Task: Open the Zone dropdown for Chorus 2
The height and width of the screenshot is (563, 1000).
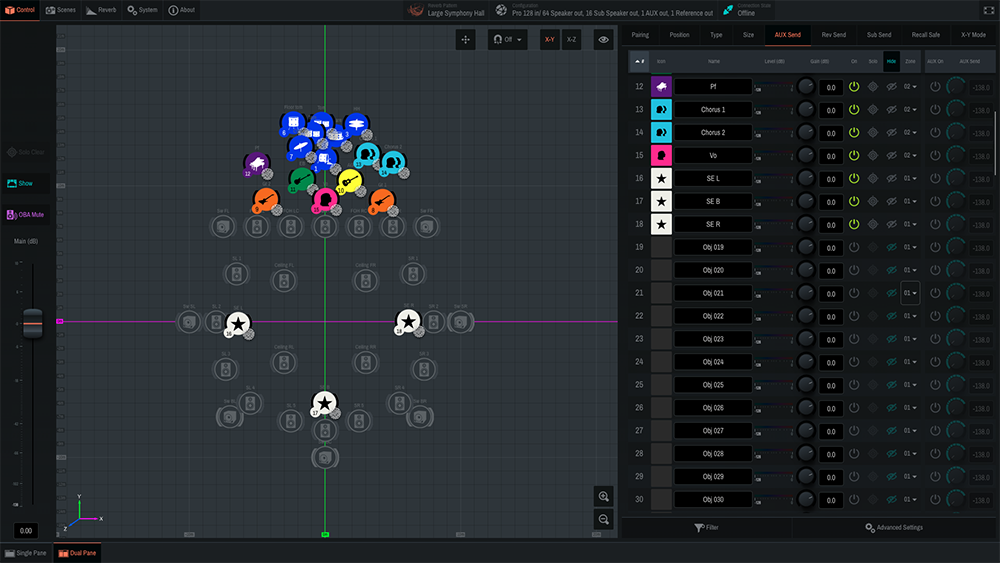Action: point(910,133)
